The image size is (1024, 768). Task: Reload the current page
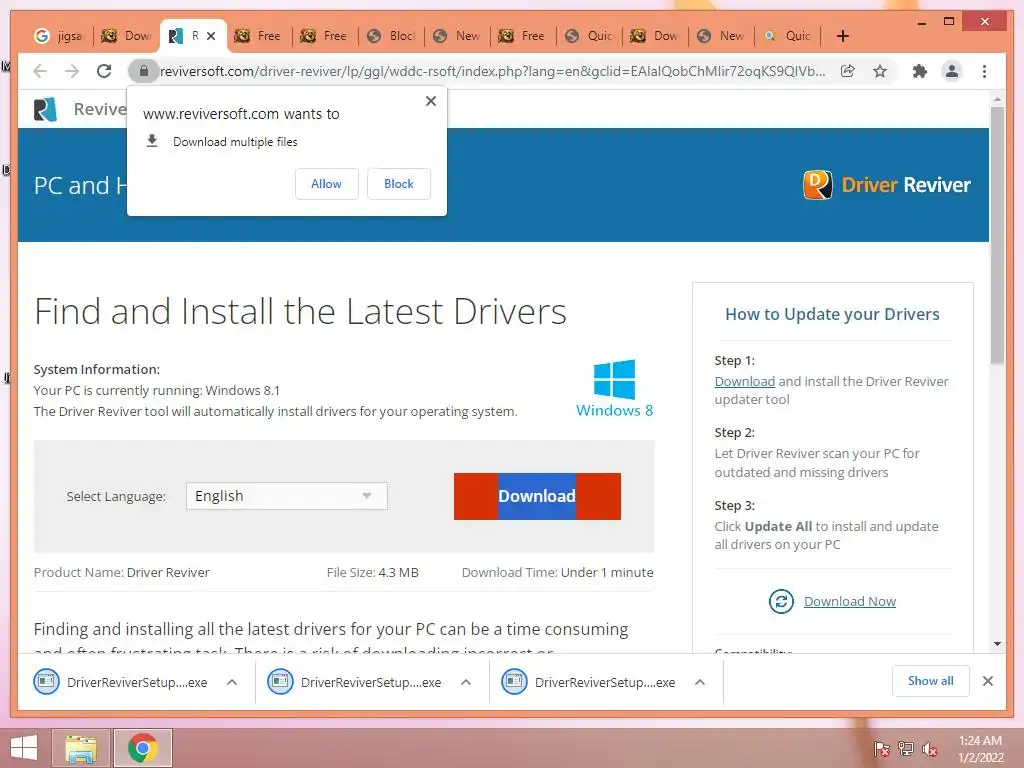[104, 71]
